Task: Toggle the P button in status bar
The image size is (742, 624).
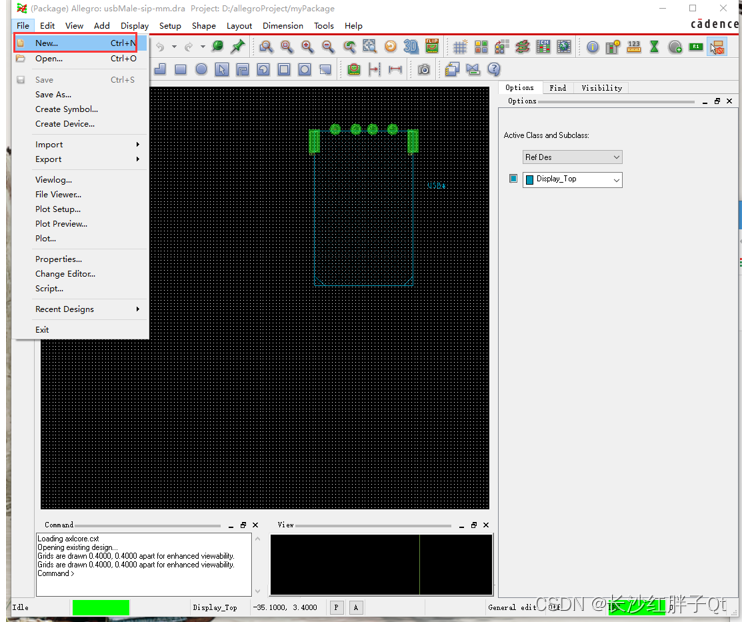Action: (336, 607)
